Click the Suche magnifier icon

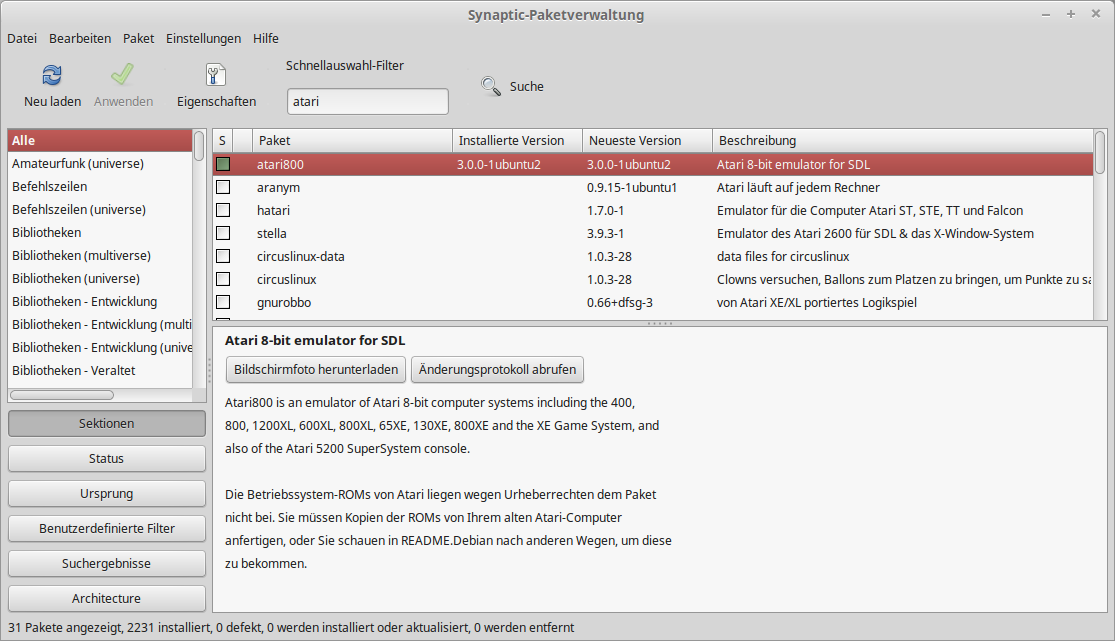(x=491, y=86)
